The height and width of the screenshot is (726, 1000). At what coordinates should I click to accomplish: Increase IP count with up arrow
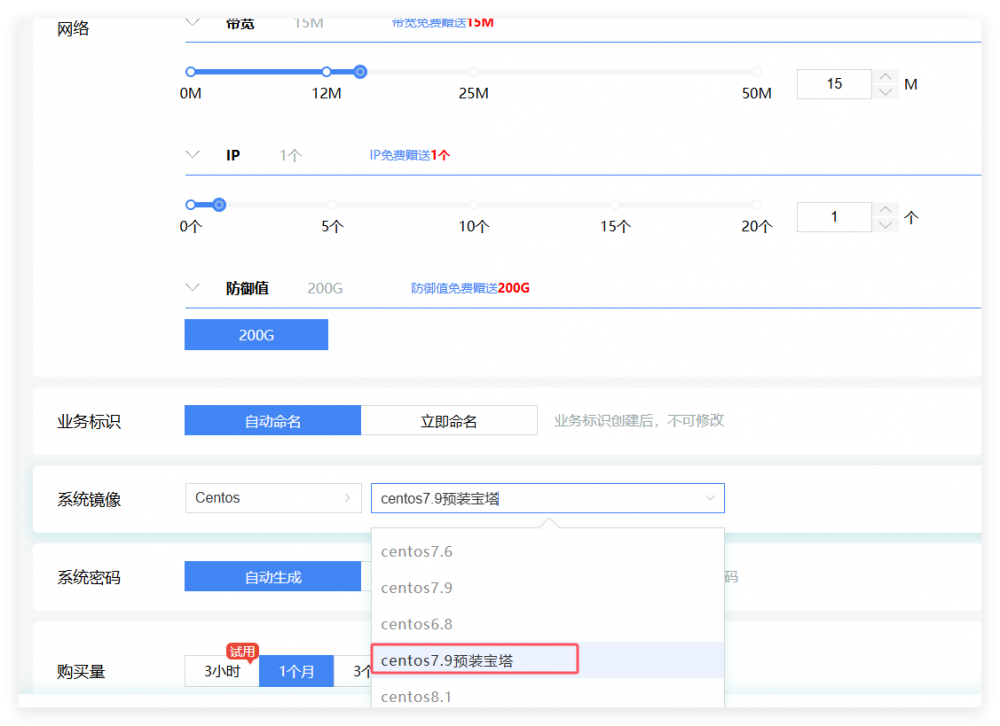[885, 209]
